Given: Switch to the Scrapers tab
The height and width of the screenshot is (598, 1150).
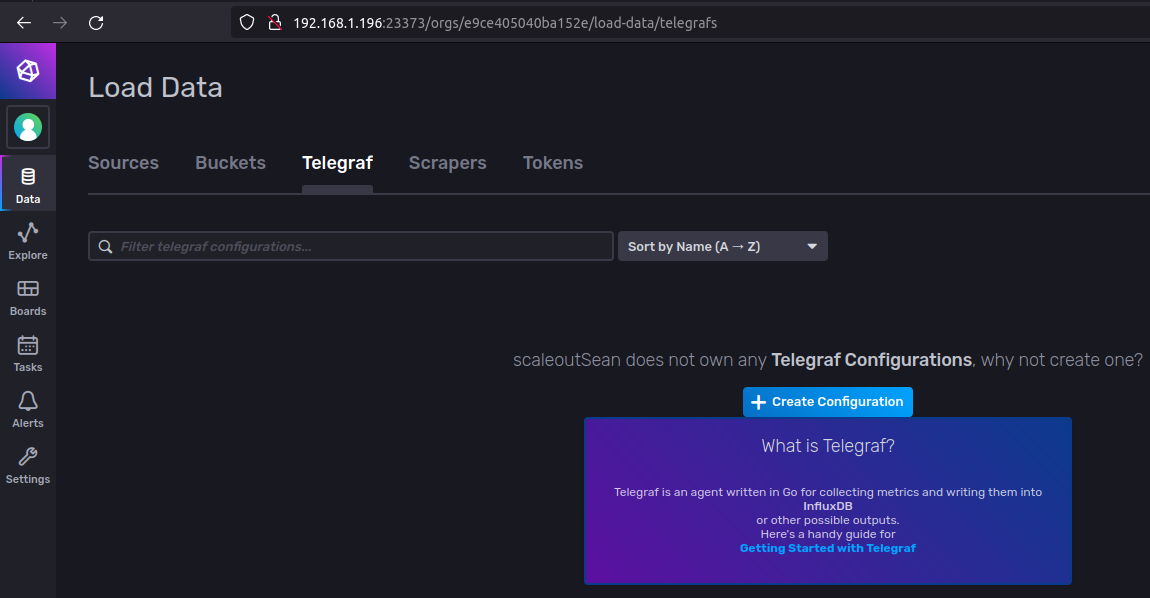Looking at the screenshot, I should tap(447, 163).
